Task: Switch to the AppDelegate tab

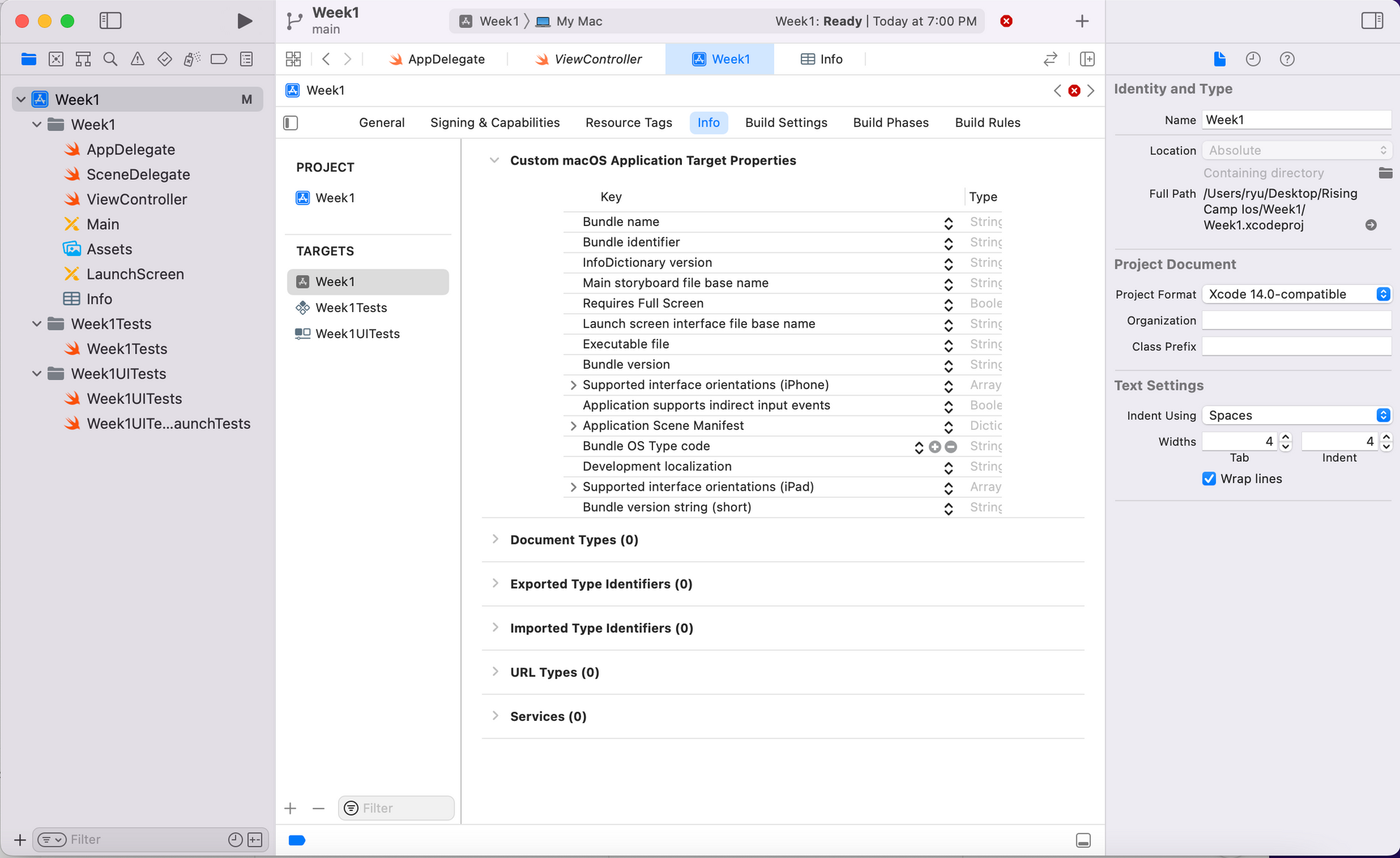Action: coord(437,59)
